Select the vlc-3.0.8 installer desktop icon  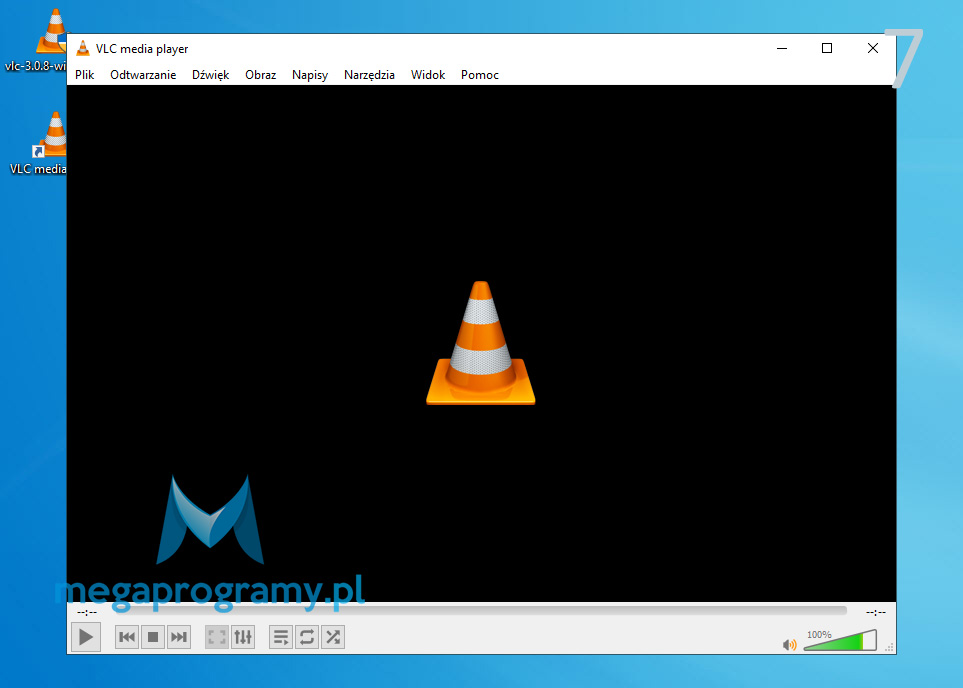click(38, 41)
